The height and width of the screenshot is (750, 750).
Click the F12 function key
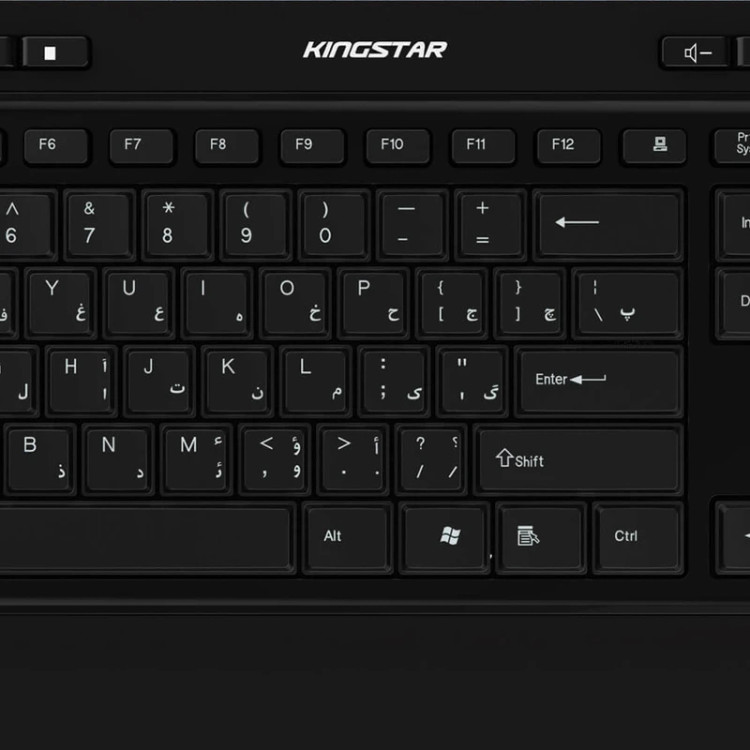point(569,145)
